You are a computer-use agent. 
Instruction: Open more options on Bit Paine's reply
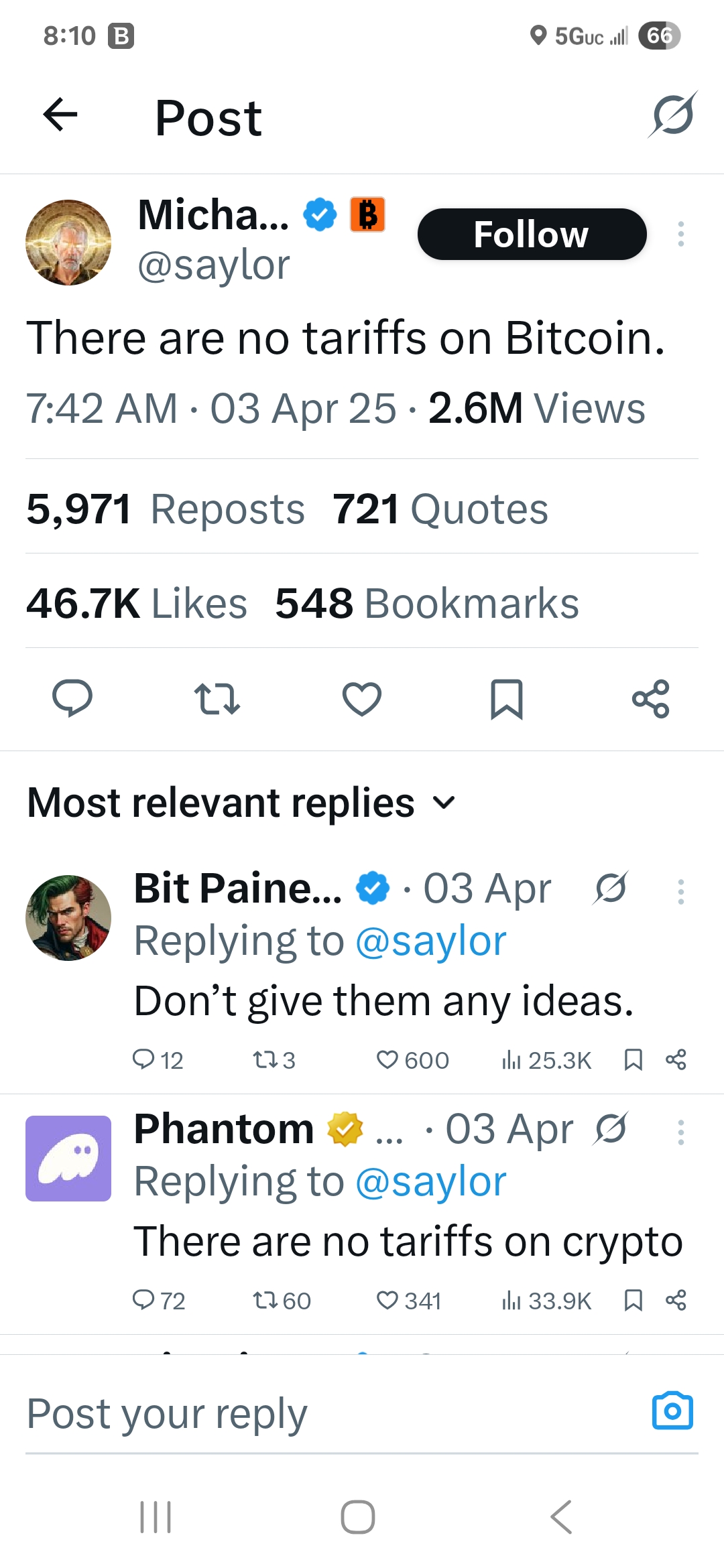pyautogui.click(x=681, y=892)
